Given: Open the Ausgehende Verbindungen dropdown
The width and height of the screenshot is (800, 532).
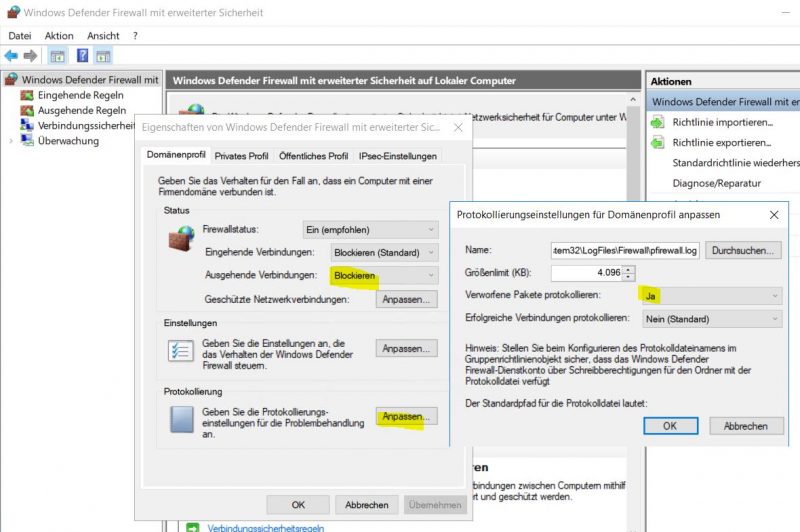Looking at the screenshot, I should point(384,275).
